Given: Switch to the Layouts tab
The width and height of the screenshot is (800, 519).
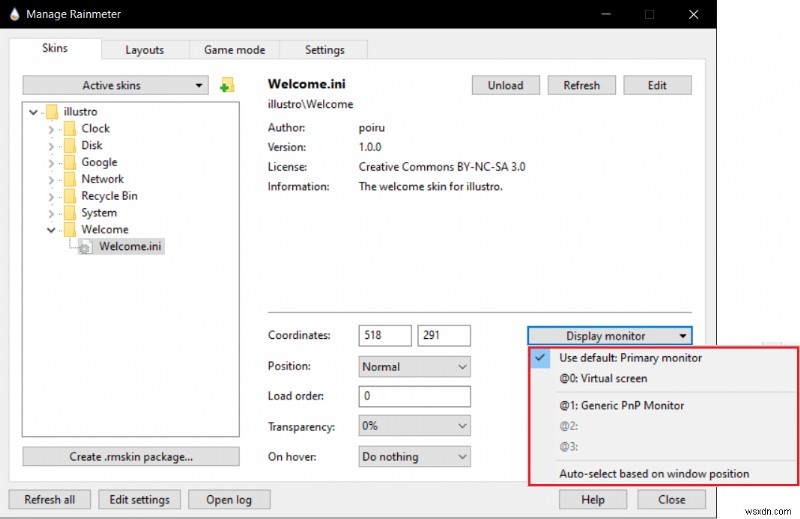Looking at the screenshot, I should [145, 50].
